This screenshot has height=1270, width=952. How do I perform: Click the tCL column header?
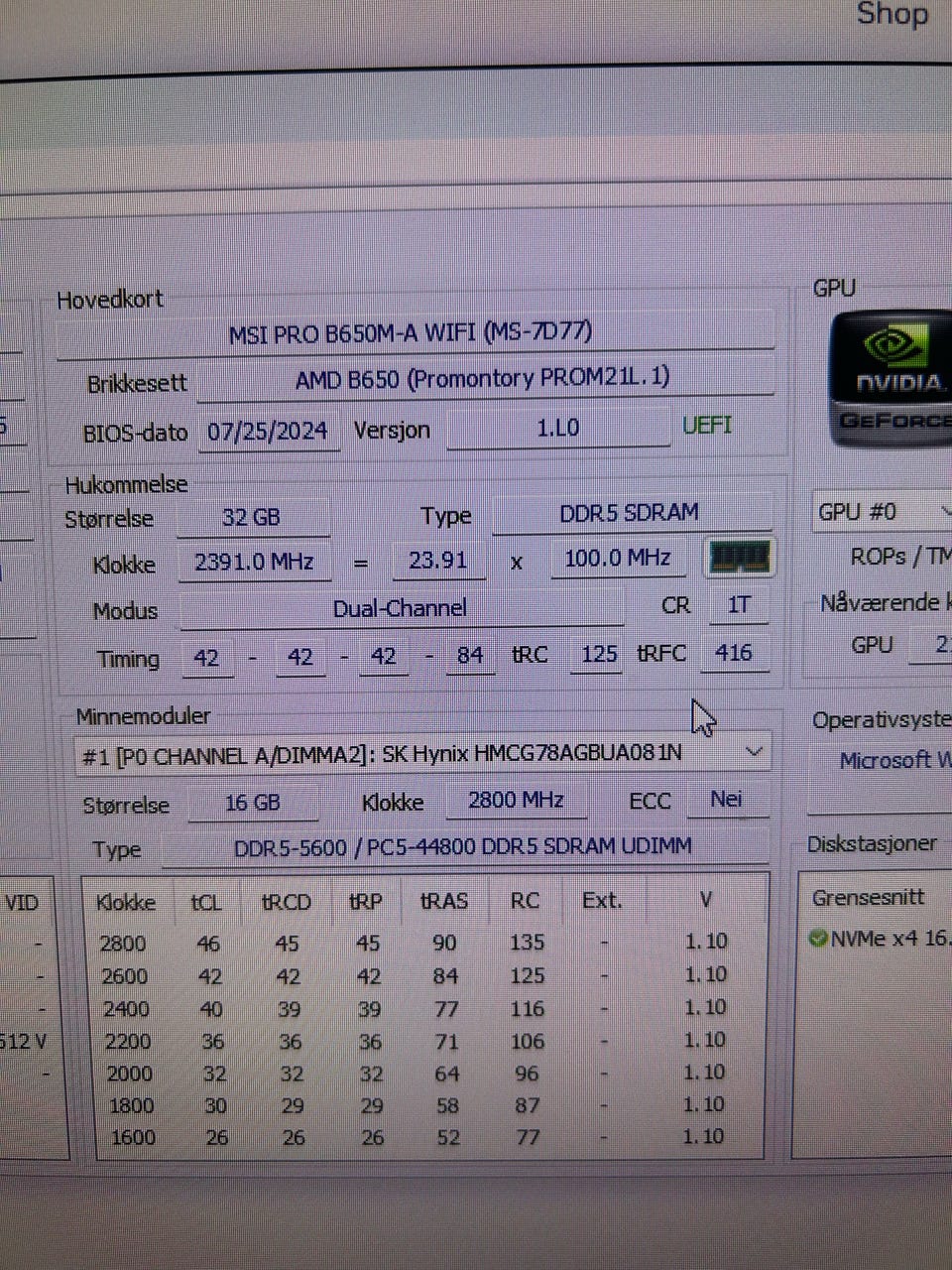[x=206, y=903]
